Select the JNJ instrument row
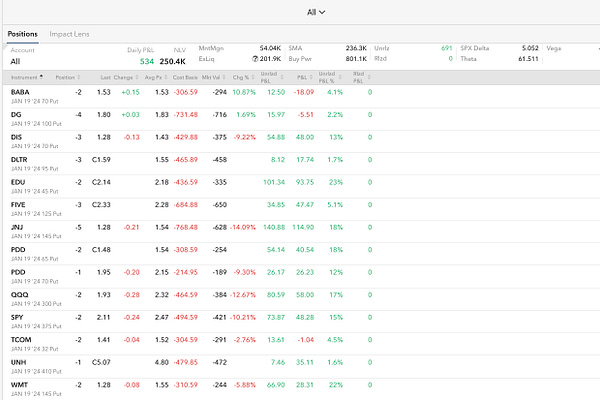Screen dimensions: 600x400 coord(301,231)
